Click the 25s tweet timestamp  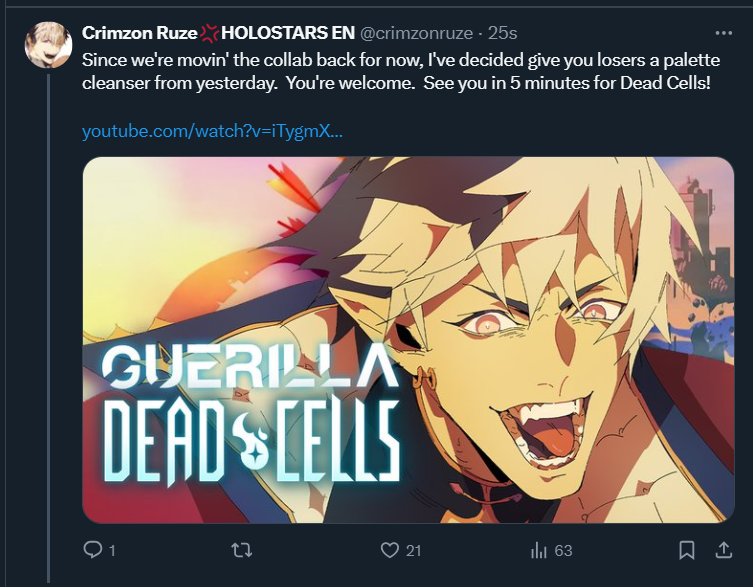click(x=502, y=33)
